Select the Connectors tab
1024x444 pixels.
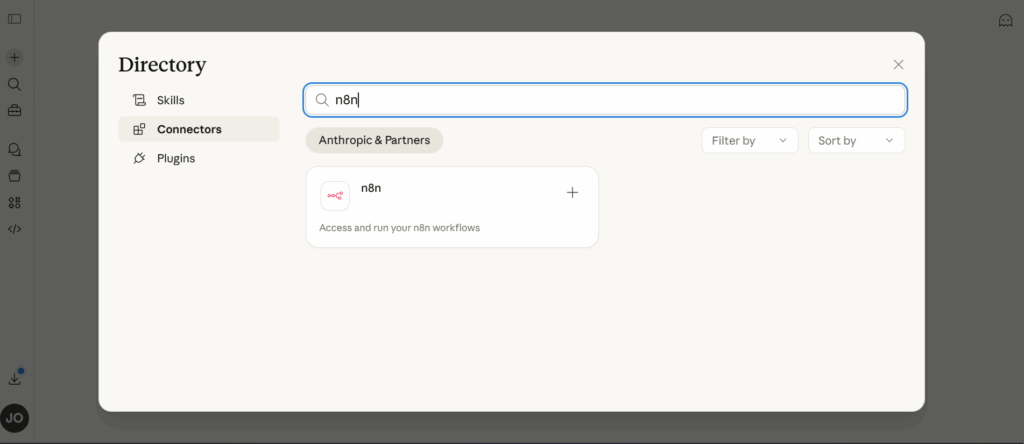pyautogui.click(x=188, y=129)
